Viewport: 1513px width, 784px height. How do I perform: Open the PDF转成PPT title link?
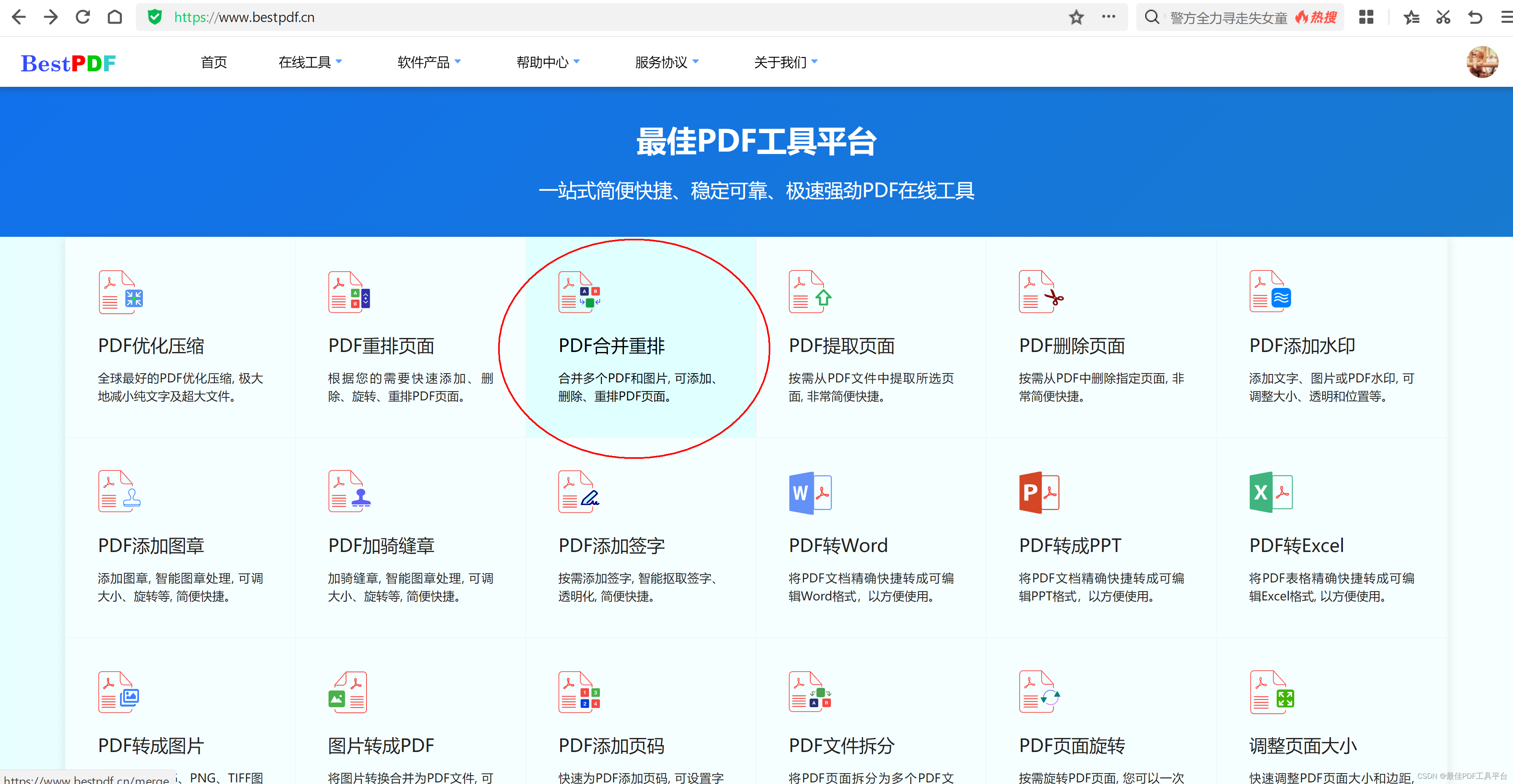[1070, 546]
